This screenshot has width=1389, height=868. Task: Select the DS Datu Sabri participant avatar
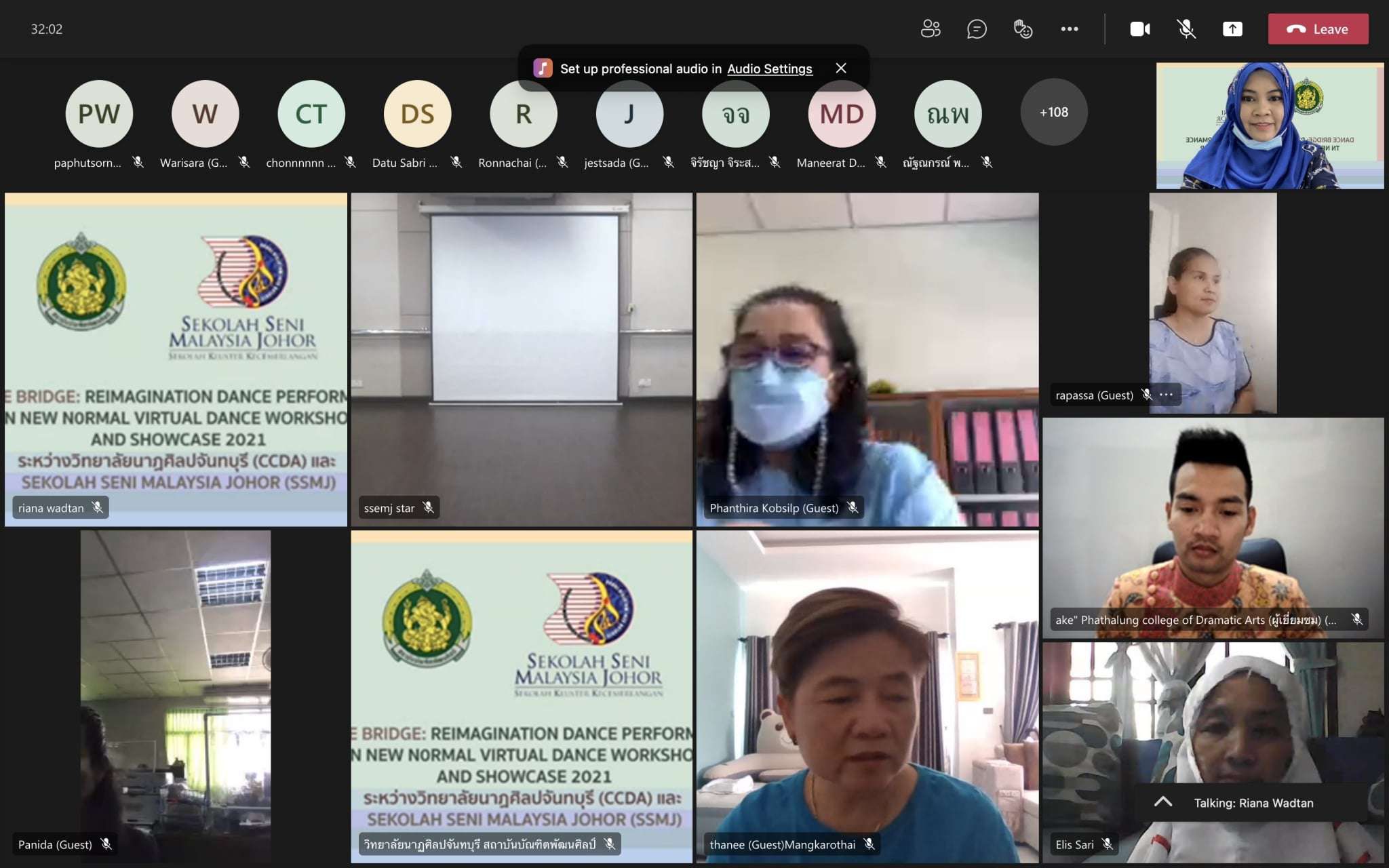point(417,114)
